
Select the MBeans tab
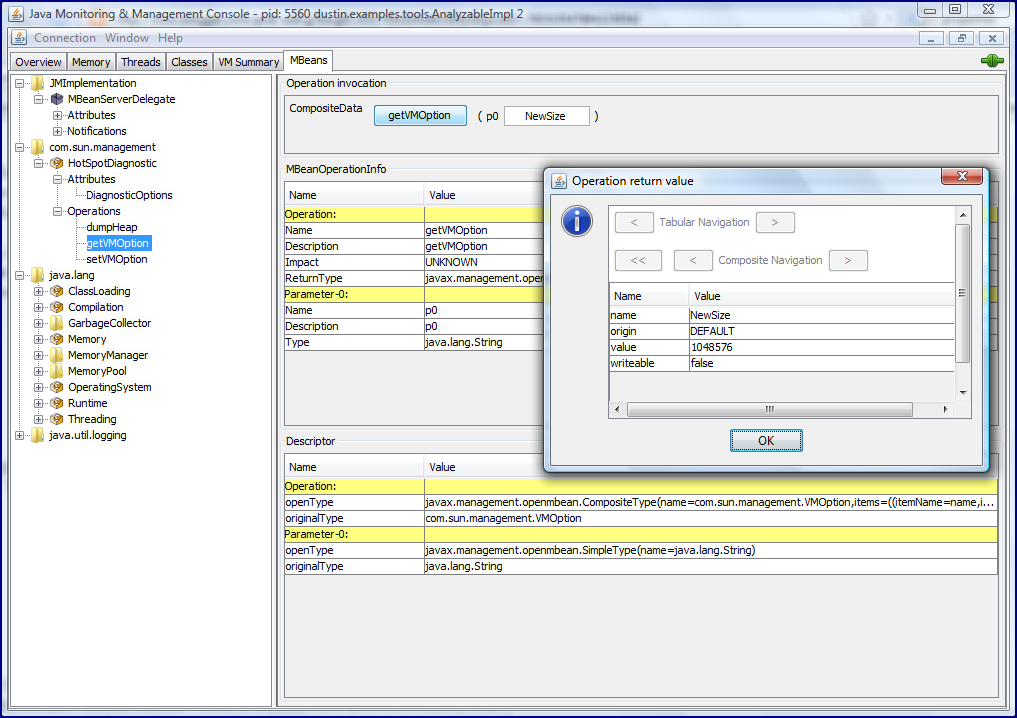309,60
